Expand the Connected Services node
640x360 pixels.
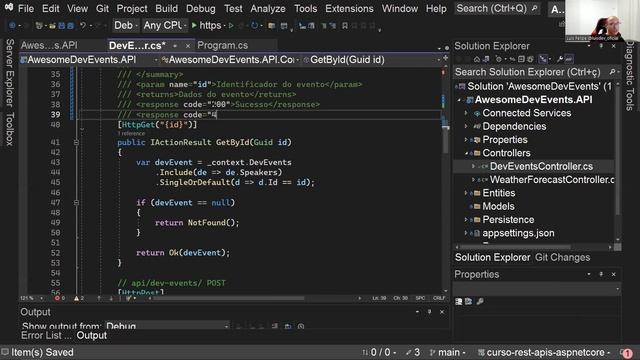tap(466, 113)
